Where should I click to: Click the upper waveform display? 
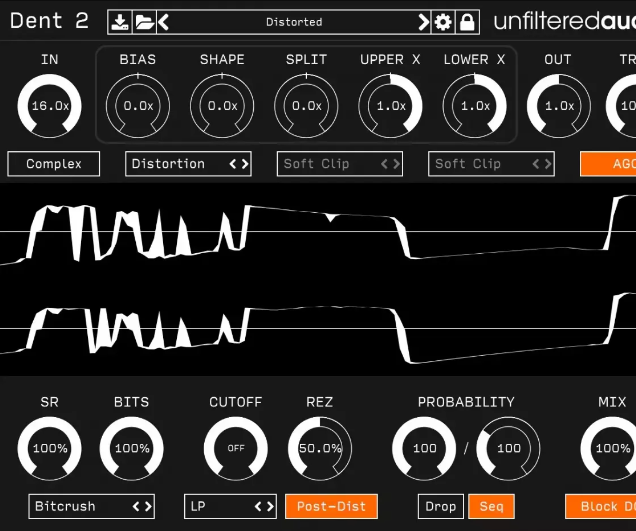[x=318, y=232]
